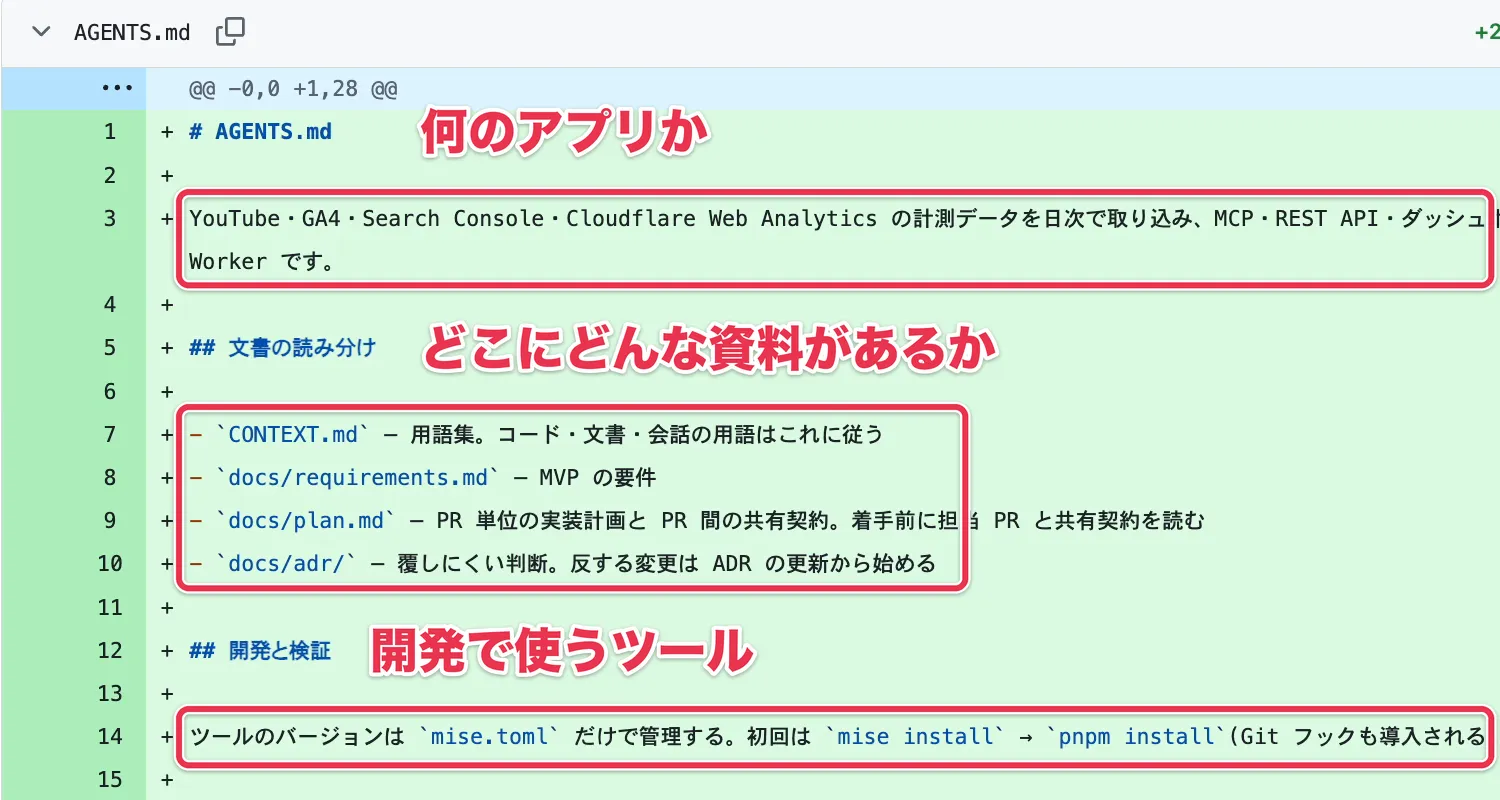This screenshot has width=1500, height=800.
Task: Click line number 1
Action: [x=110, y=132]
